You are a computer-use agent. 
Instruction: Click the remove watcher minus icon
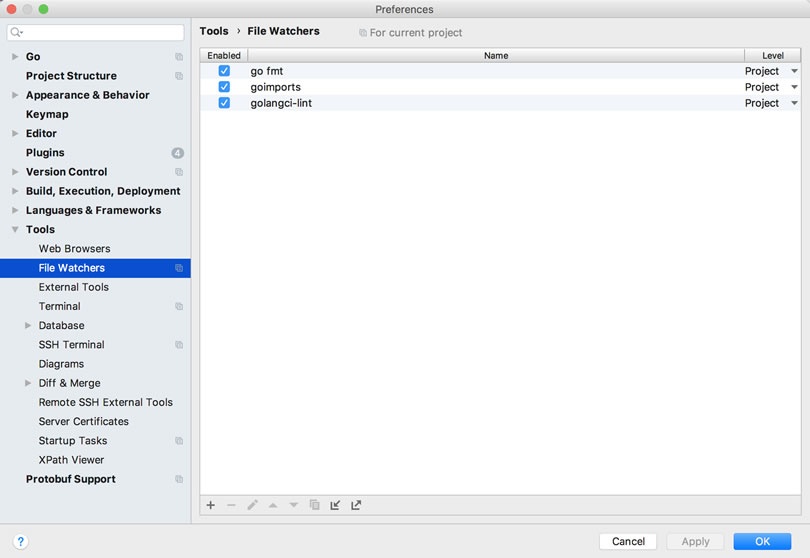(x=231, y=505)
